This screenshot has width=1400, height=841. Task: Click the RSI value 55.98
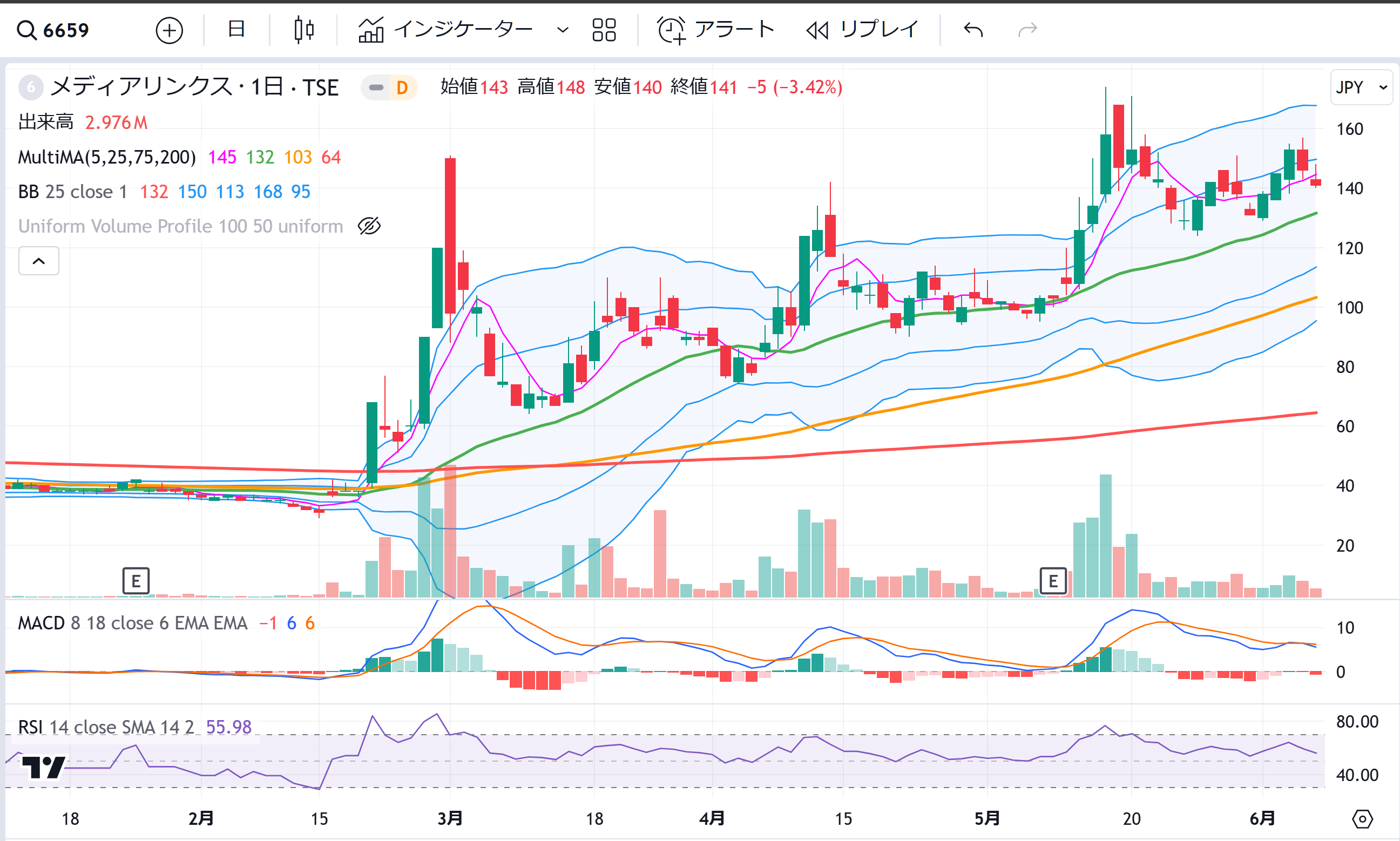pyautogui.click(x=228, y=727)
